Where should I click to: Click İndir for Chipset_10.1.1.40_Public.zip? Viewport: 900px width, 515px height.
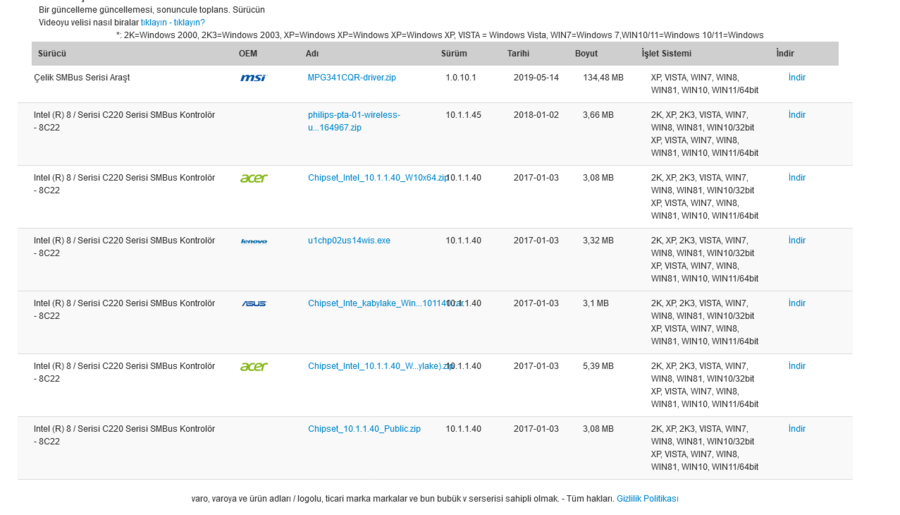coord(797,429)
